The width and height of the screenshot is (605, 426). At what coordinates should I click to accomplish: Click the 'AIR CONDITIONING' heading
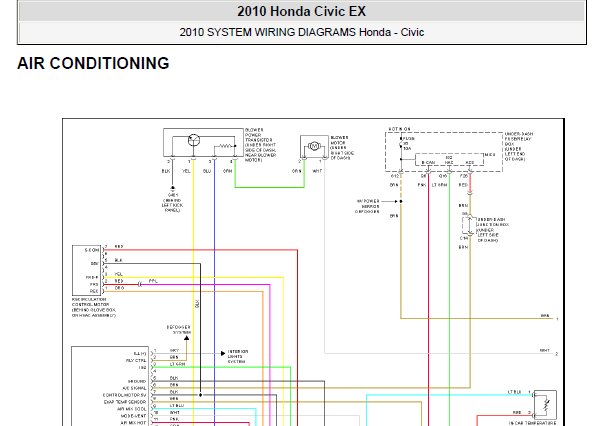tap(93, 63)
